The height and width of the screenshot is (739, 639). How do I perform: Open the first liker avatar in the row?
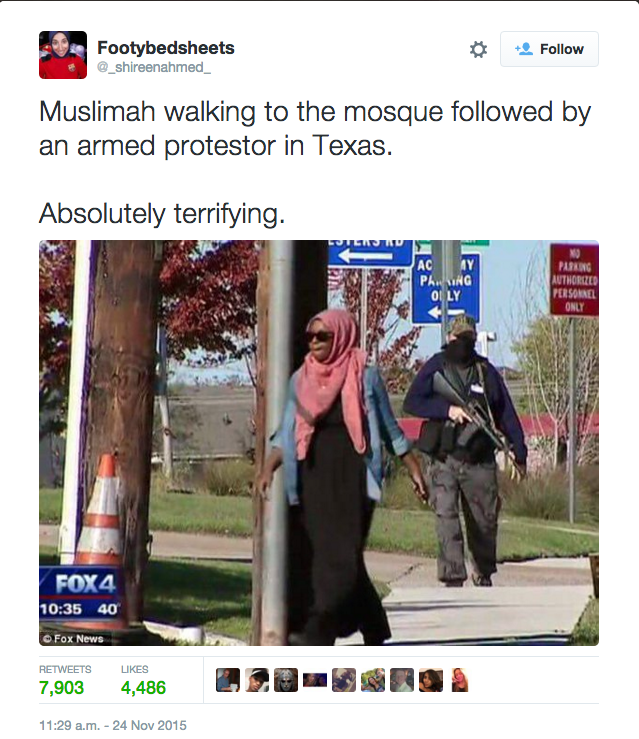pos(228,680)
